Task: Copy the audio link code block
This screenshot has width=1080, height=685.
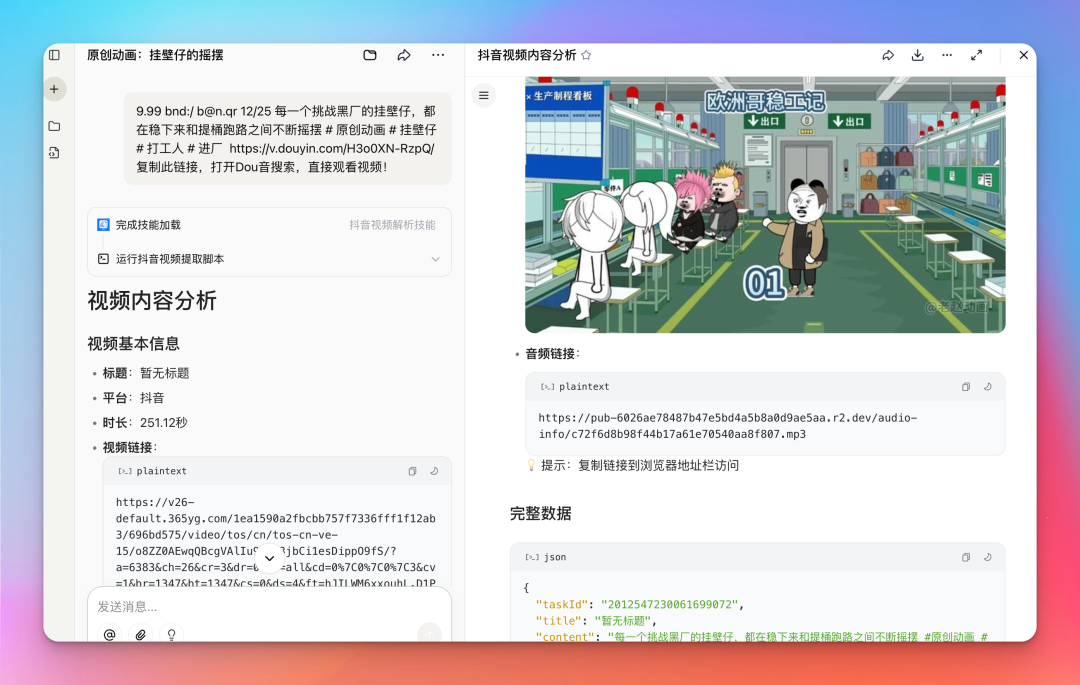Action: pyautogui.click(x=965, y=386)
